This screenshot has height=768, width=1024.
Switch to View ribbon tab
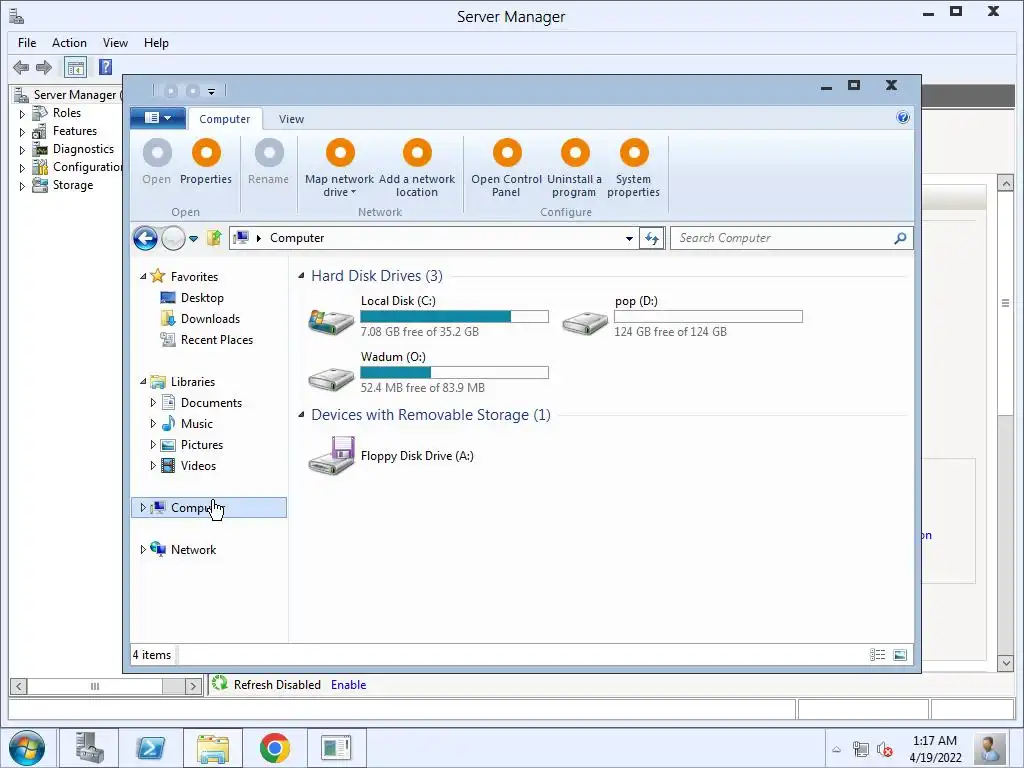[291, 119]
